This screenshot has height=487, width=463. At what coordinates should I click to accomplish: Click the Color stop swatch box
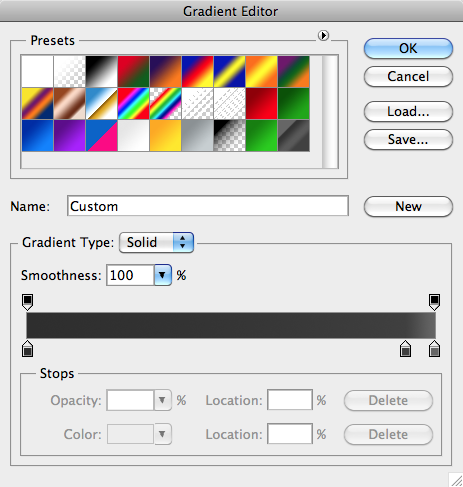click(130, 434)
